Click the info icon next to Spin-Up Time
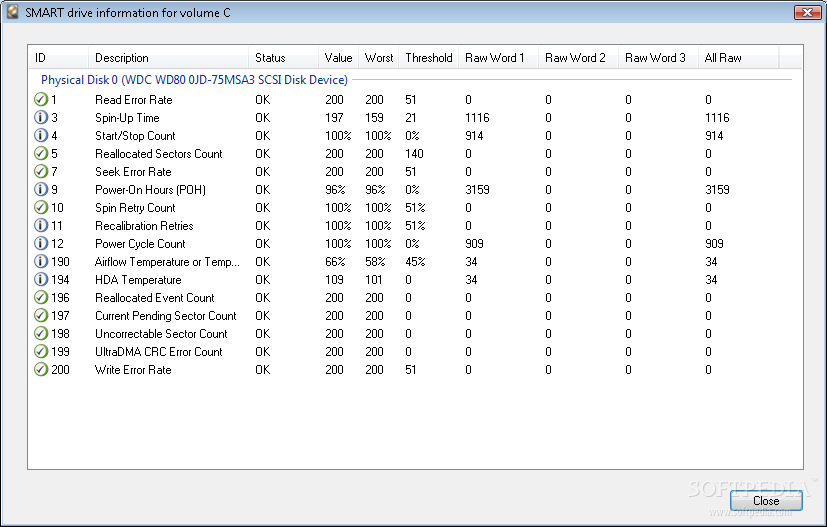This screenshot has height=527, width=827. pyautogui.click(x=41, y=117)
